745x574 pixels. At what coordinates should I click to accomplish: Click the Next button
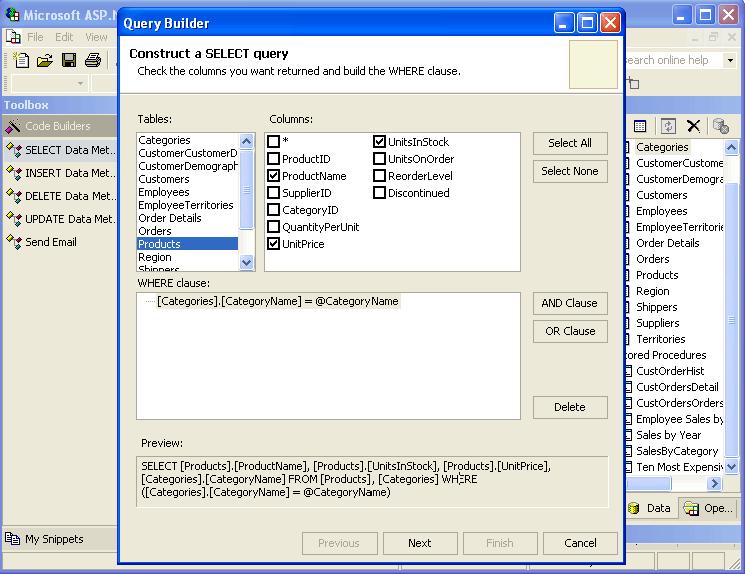(x=420, y=543)
